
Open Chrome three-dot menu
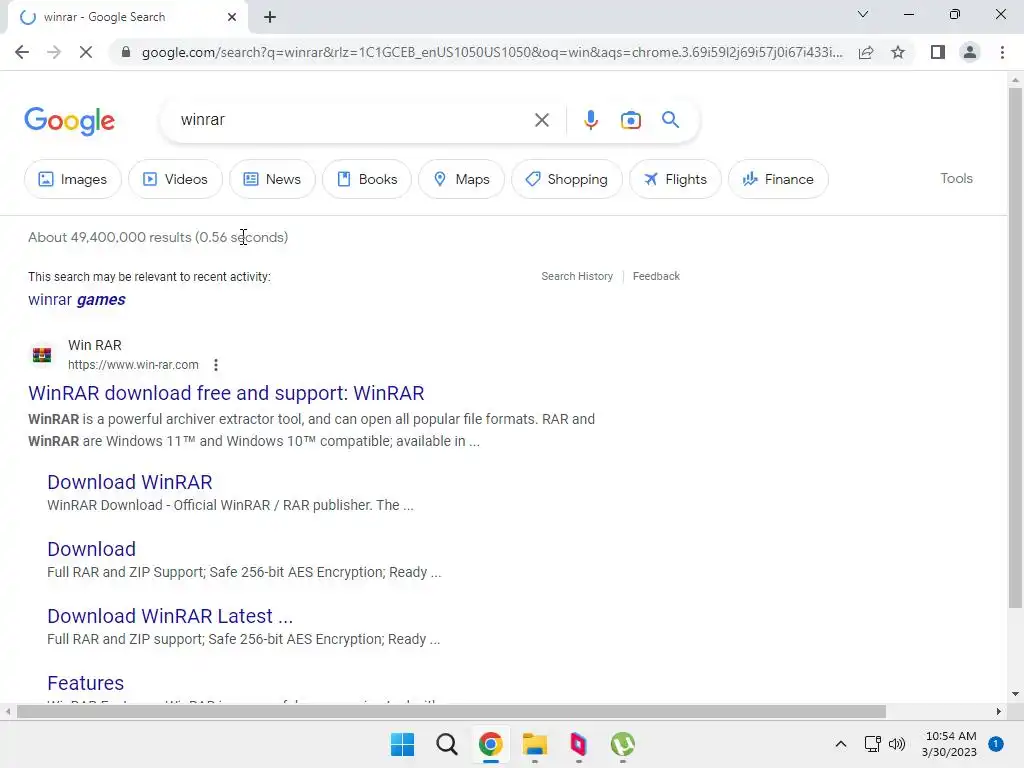[1002, 52]
